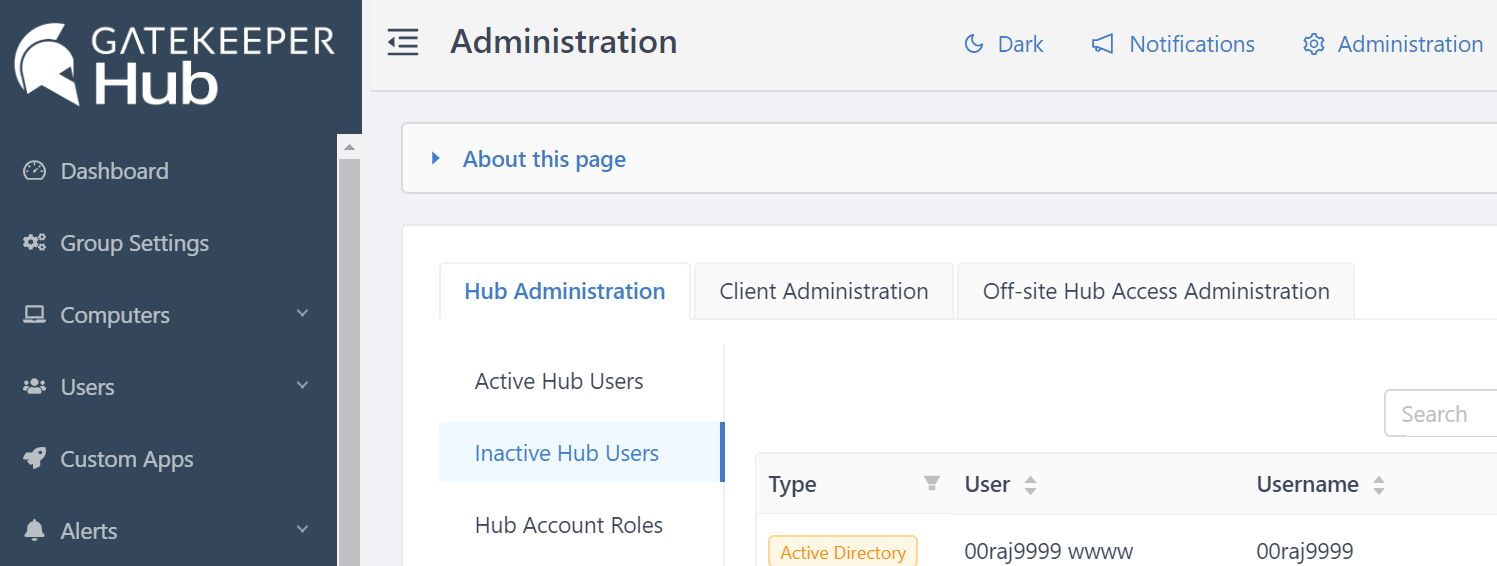Viewport: 1497px width, 566px height.
Task: Toggle Dark mode
Action: (x=1003, y=44)
